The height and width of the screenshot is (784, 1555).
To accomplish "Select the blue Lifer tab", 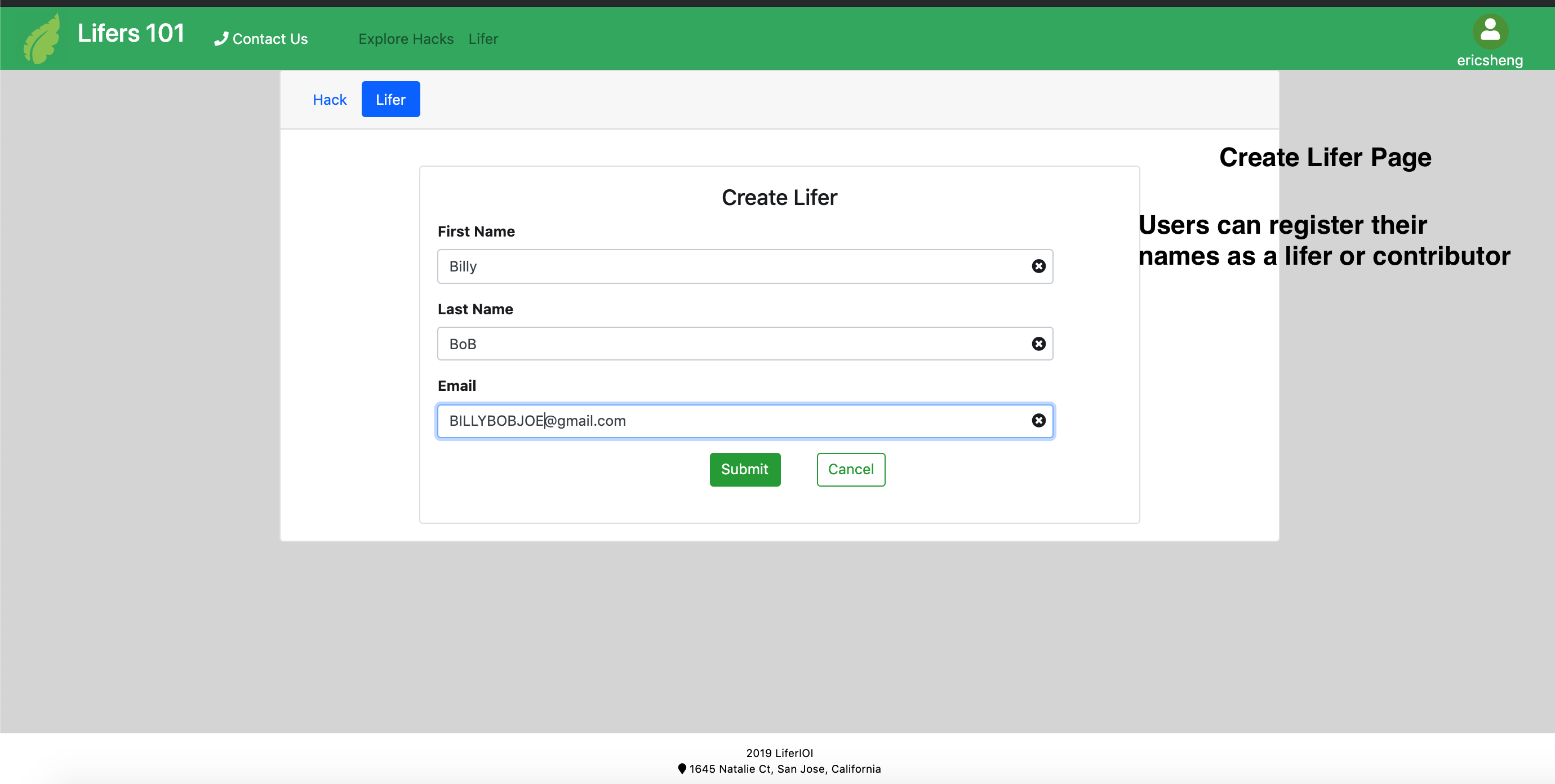I will coord(390,100).
